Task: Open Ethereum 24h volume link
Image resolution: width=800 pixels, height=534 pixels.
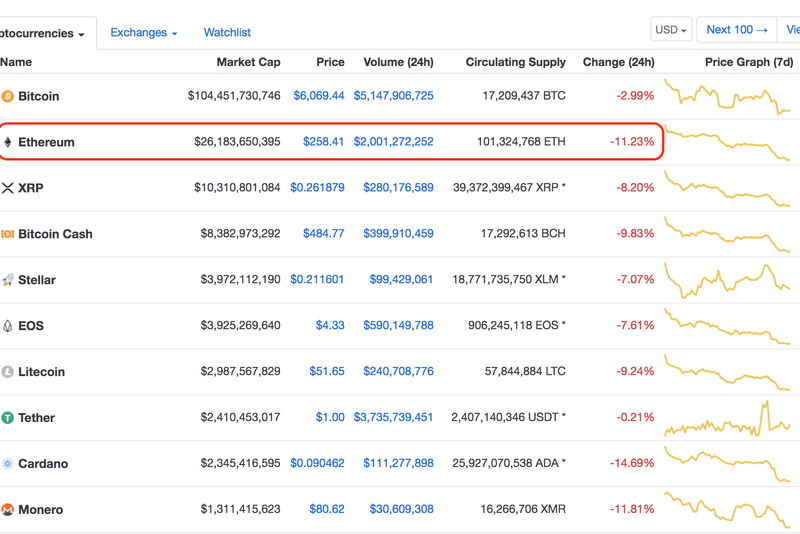Action: 393,142
